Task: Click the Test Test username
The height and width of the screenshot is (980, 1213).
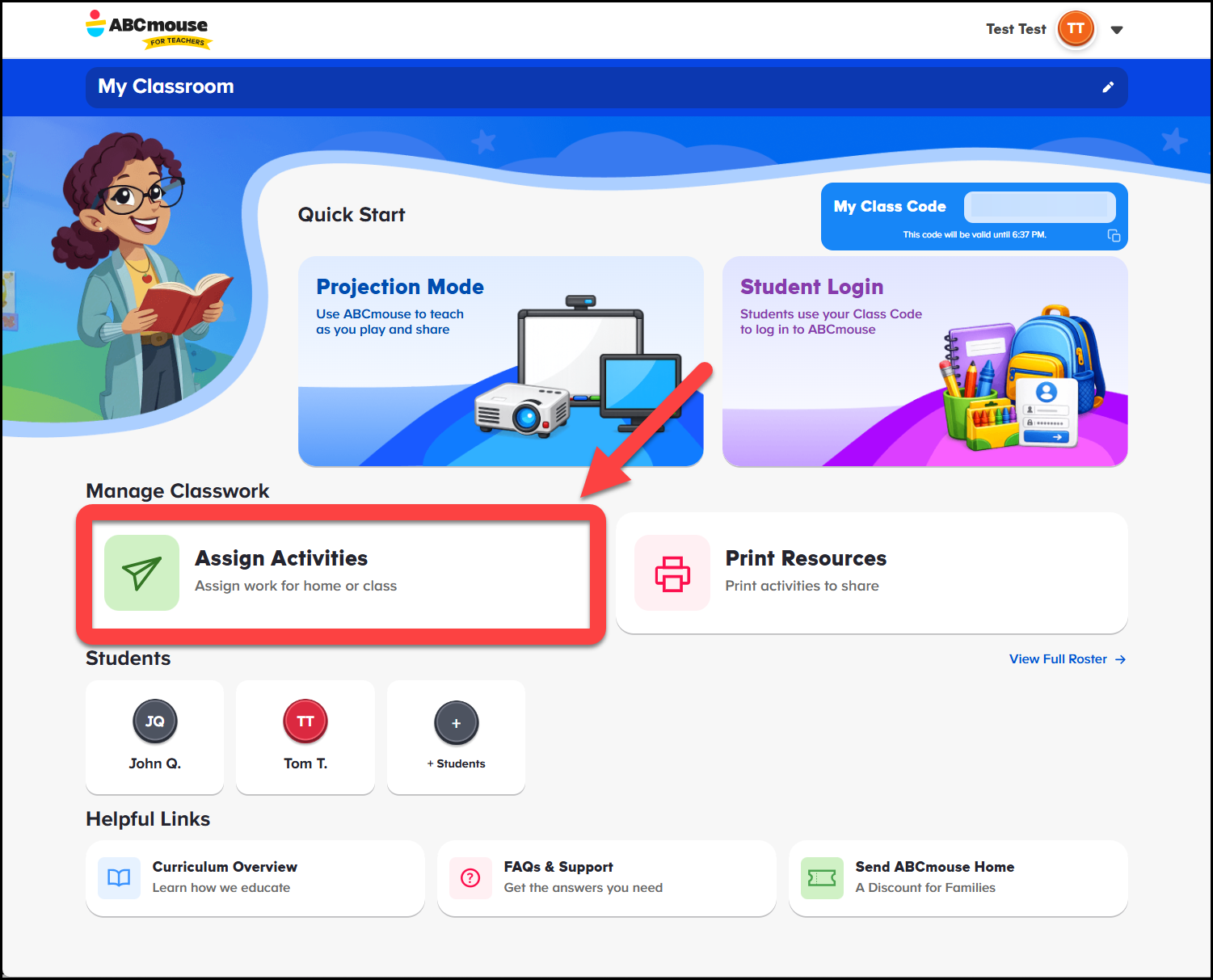Action: (x=1016, y=29)
